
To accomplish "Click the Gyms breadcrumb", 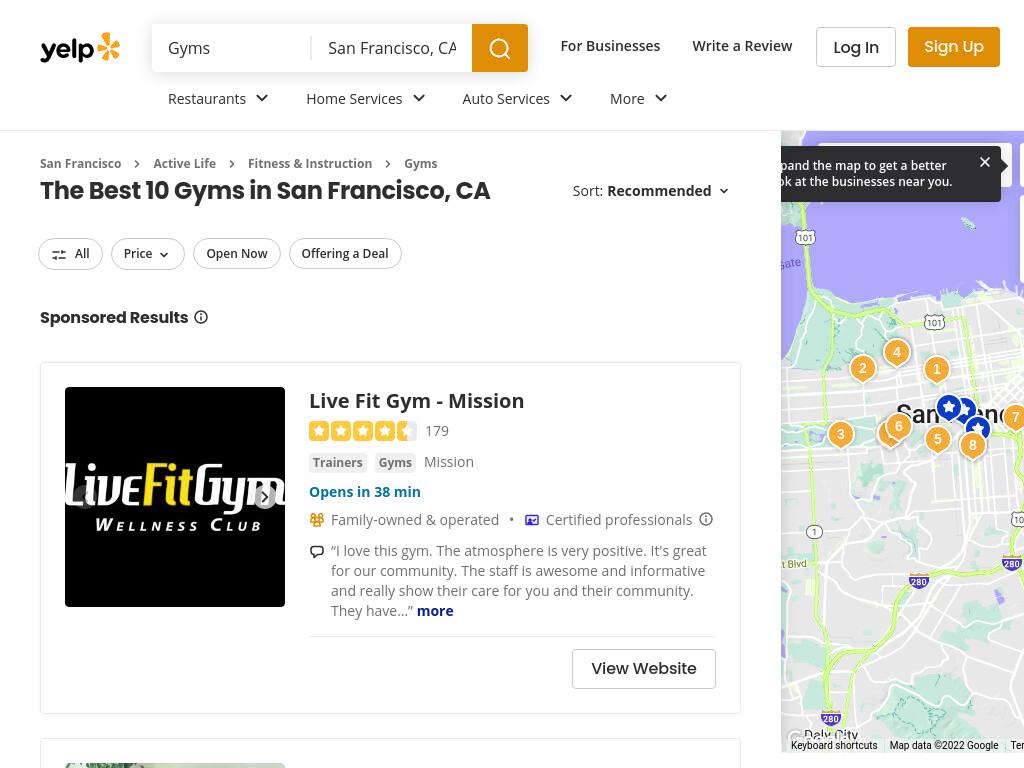I will (421, 163).
